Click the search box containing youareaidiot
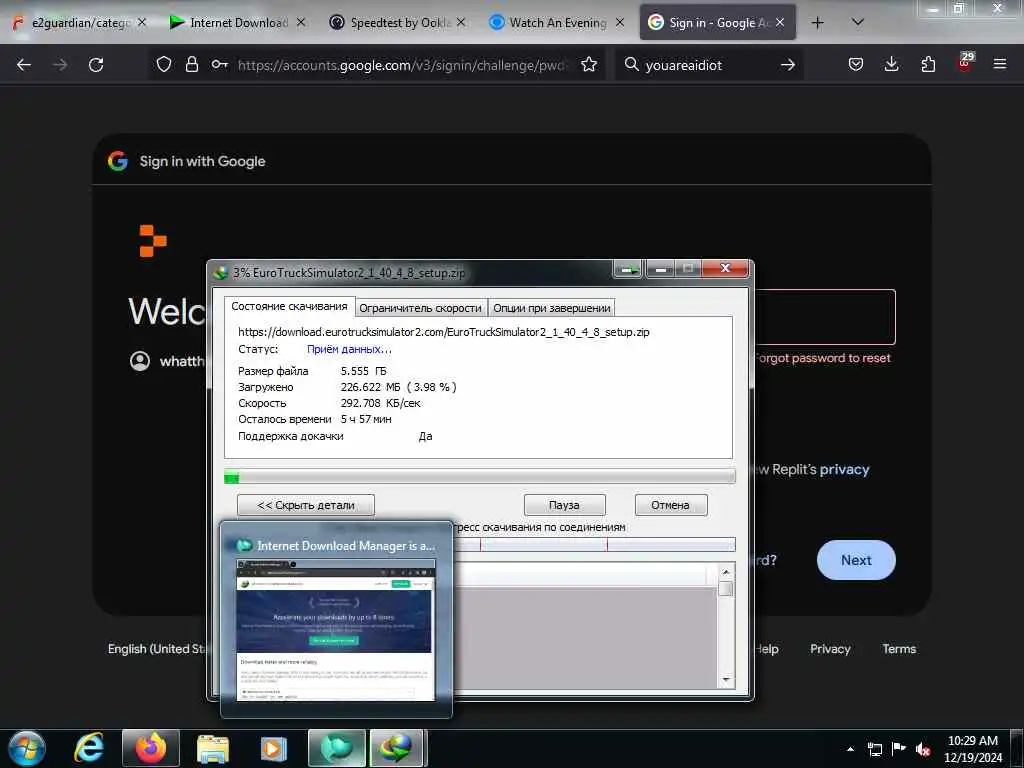This screenshot has height=768, width=1024. (x=709, y=65)
